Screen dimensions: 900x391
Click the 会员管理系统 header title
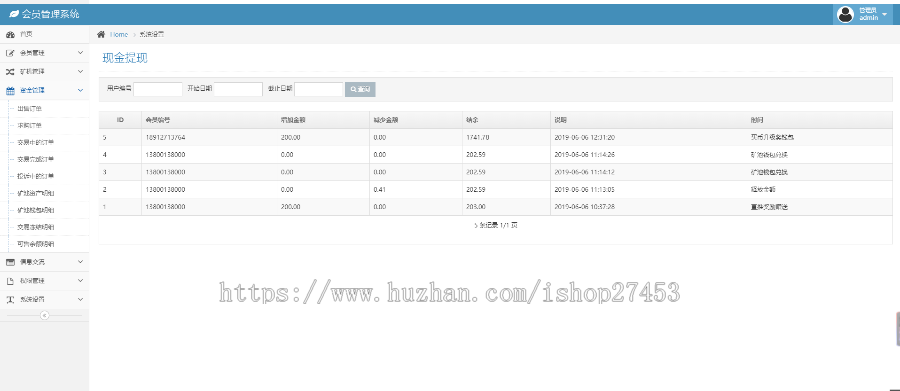tap(51, 14)
